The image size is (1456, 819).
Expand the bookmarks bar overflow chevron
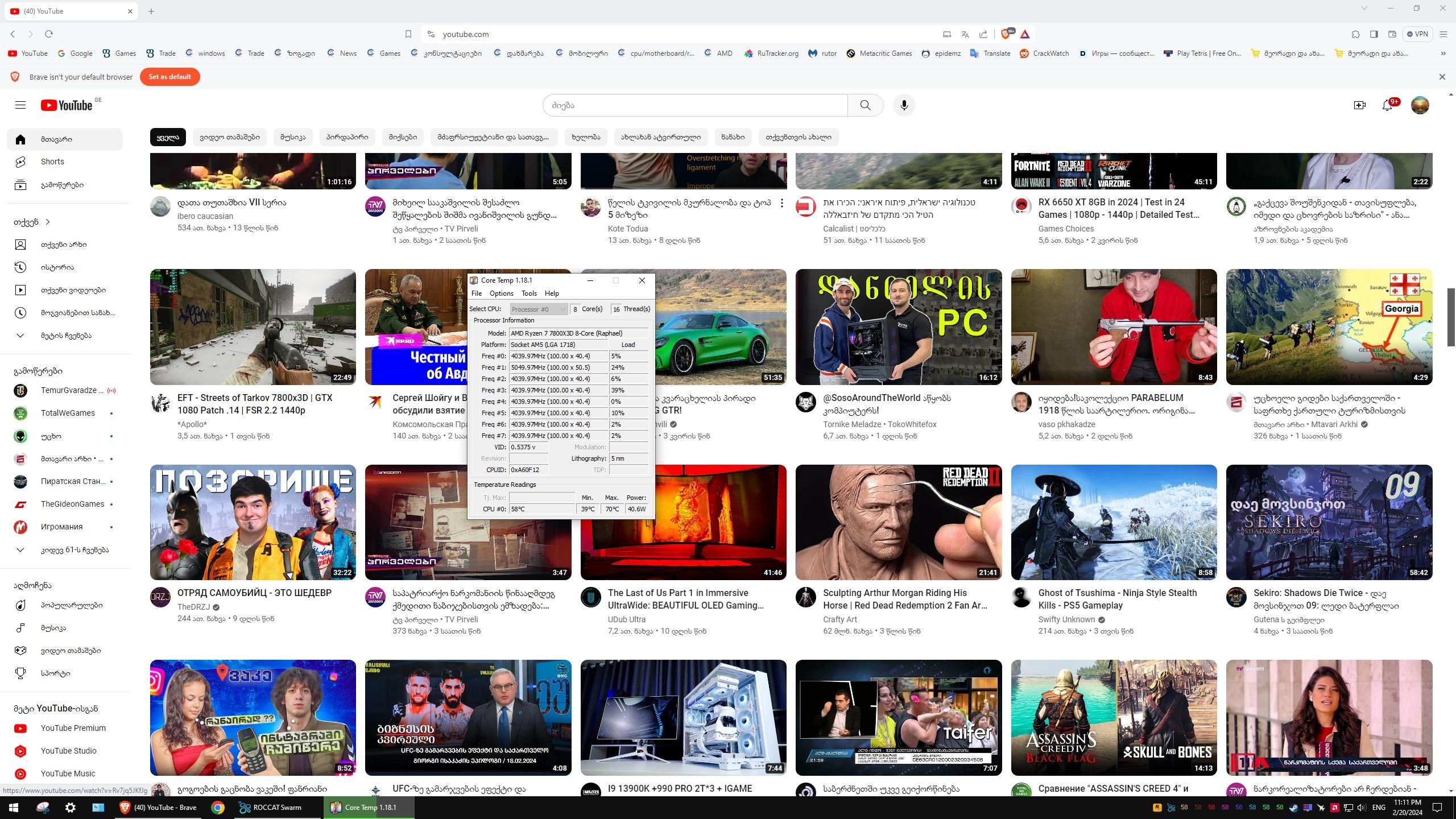pyautogui.click(x=1443, y=53)
